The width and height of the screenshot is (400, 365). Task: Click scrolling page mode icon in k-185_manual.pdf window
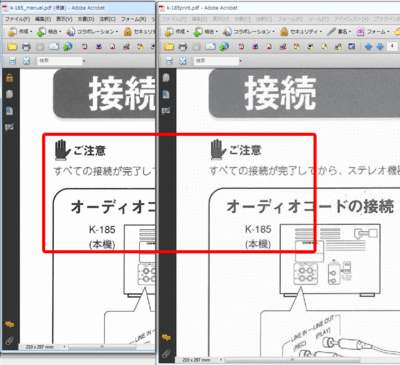tap(12, 61)
